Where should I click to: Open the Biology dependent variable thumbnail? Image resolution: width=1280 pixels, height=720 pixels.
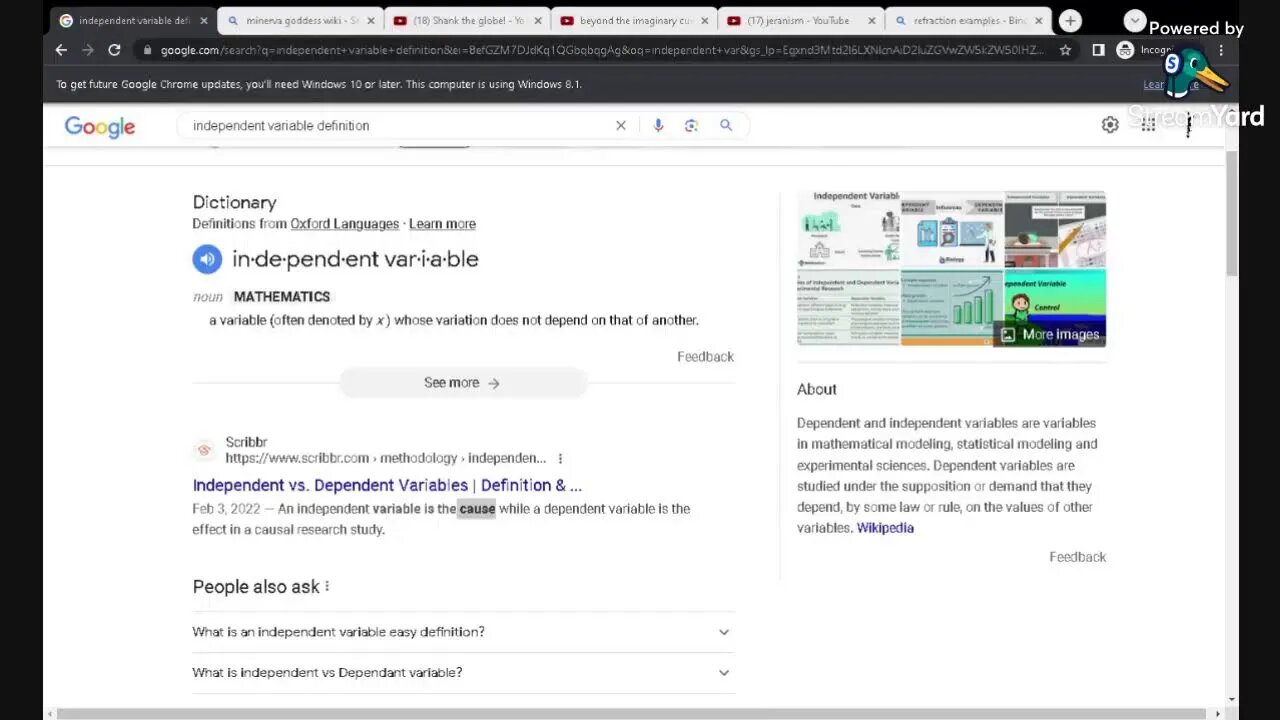pos(951,229)
